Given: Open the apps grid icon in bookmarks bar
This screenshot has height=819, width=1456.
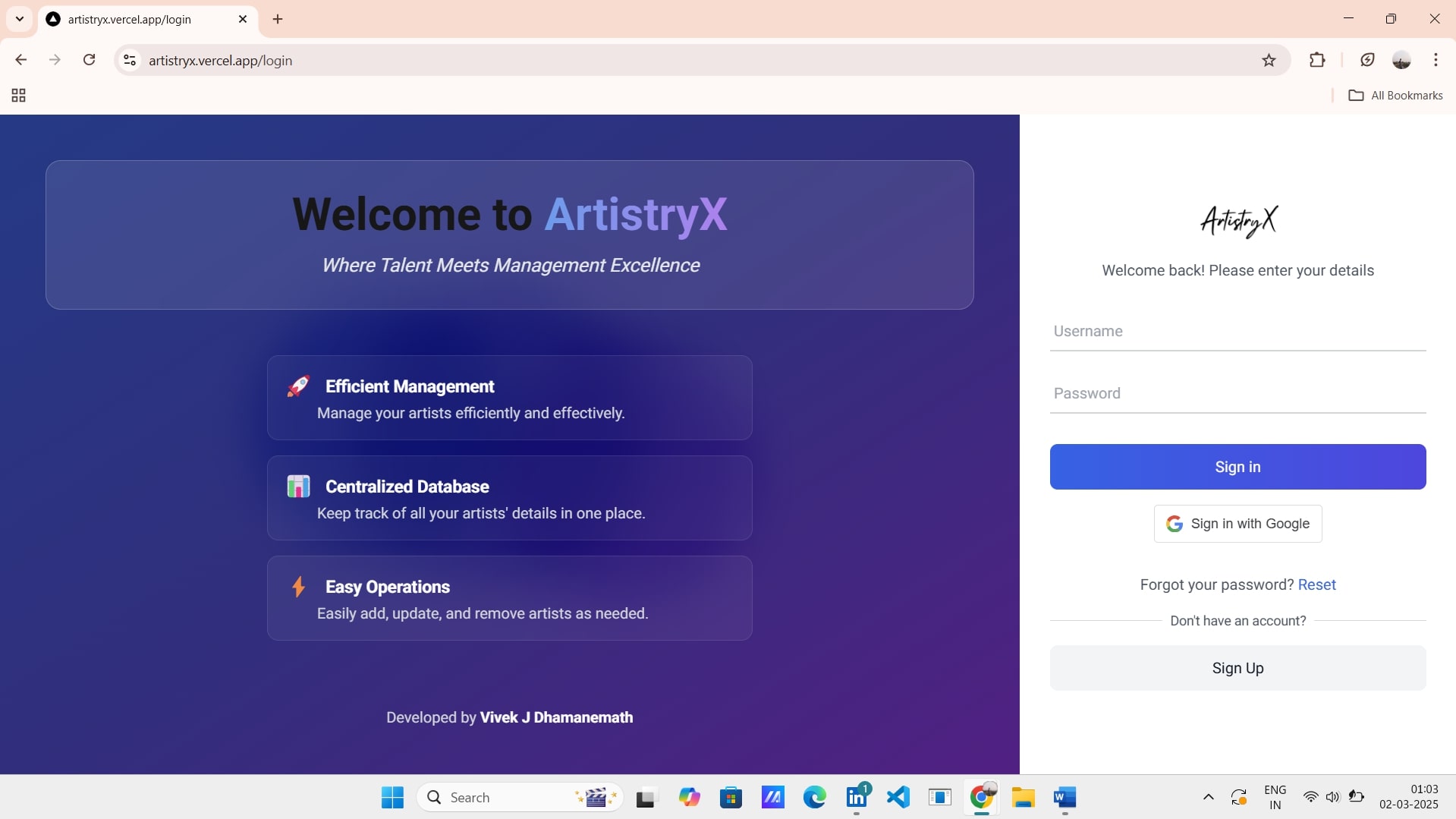Looking at the screenshot, I should coord(19,96).
